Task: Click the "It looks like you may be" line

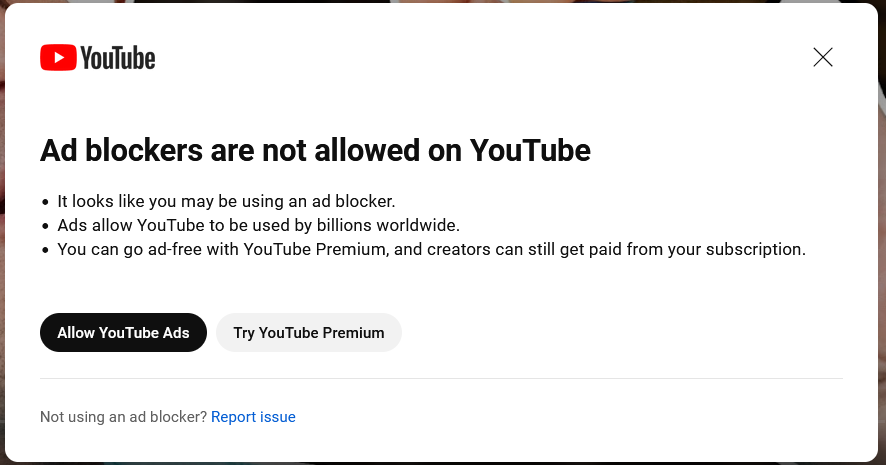Action: (x=226, y=202)
